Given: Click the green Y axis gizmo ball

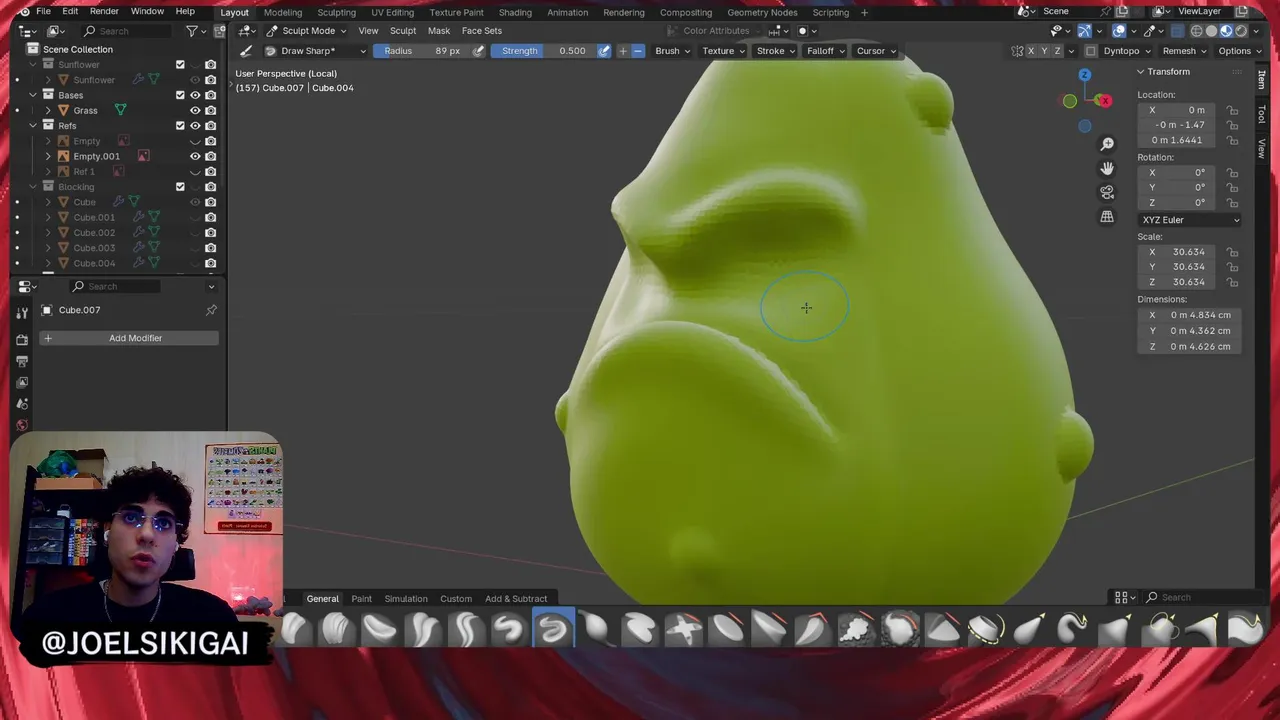Looking at the screenshot, I should [1070, 101].
